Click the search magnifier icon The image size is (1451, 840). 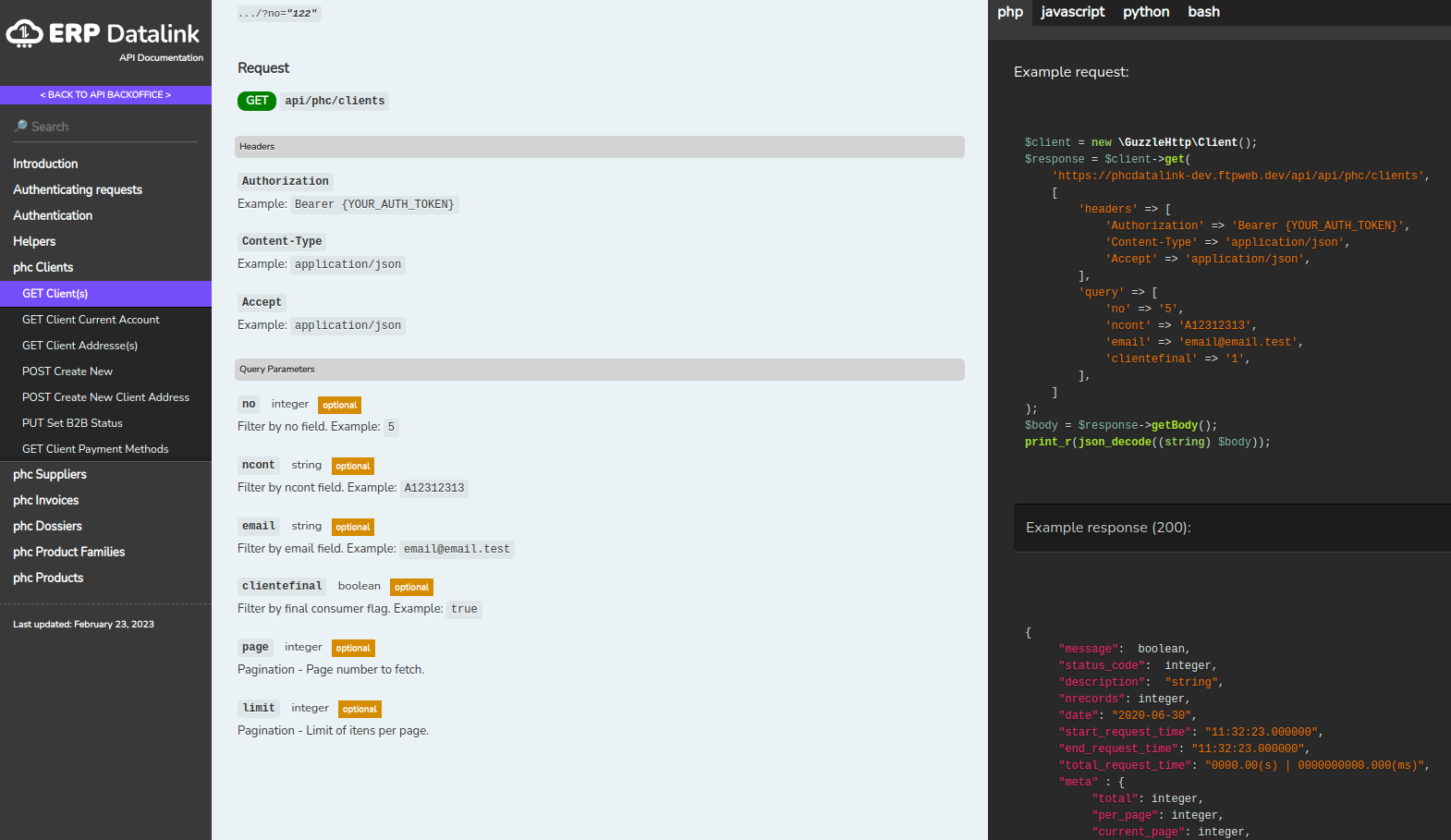[x=20, y=126]
